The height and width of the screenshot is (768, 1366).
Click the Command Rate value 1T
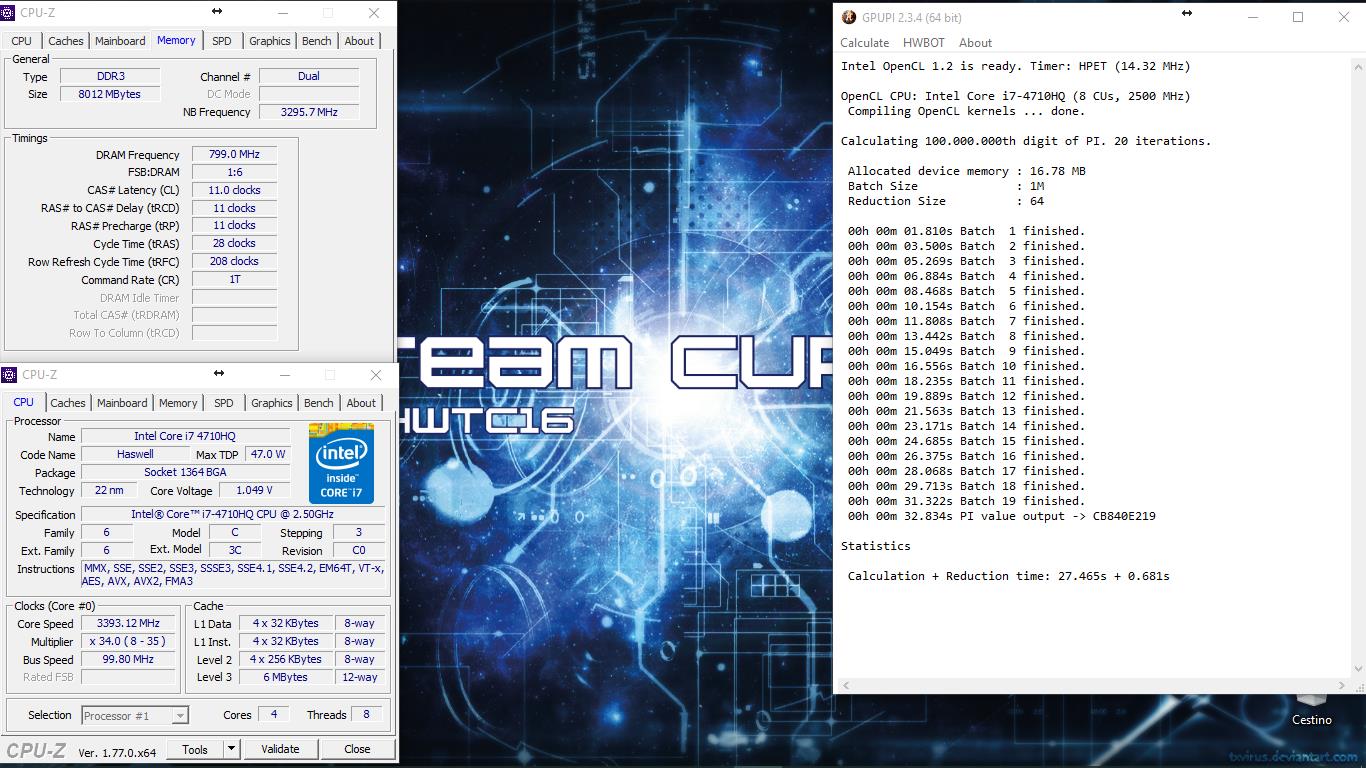(234, 279)
